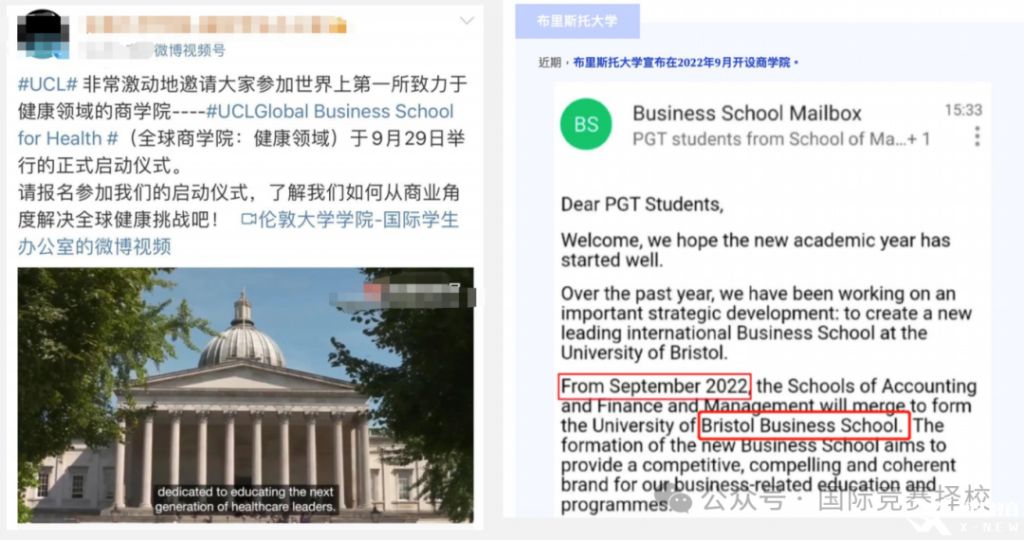Click the small video icon before 伦敦大学学院
The width and height of the screenshot is (1024, 540).
248,219
